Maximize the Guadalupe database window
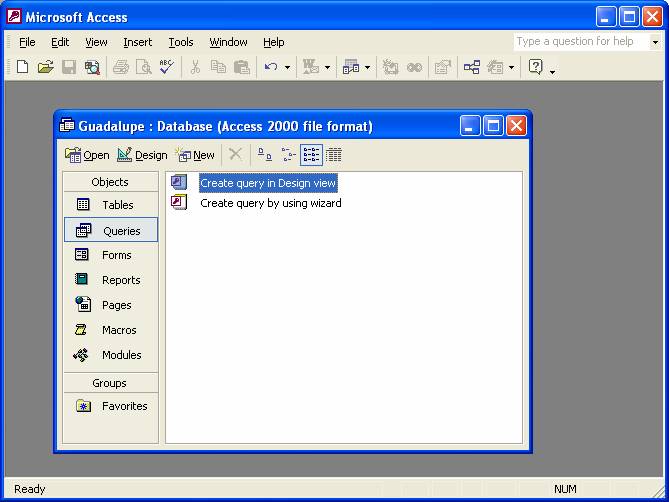This screenshot has width=669, height=502. click(493, 126)
